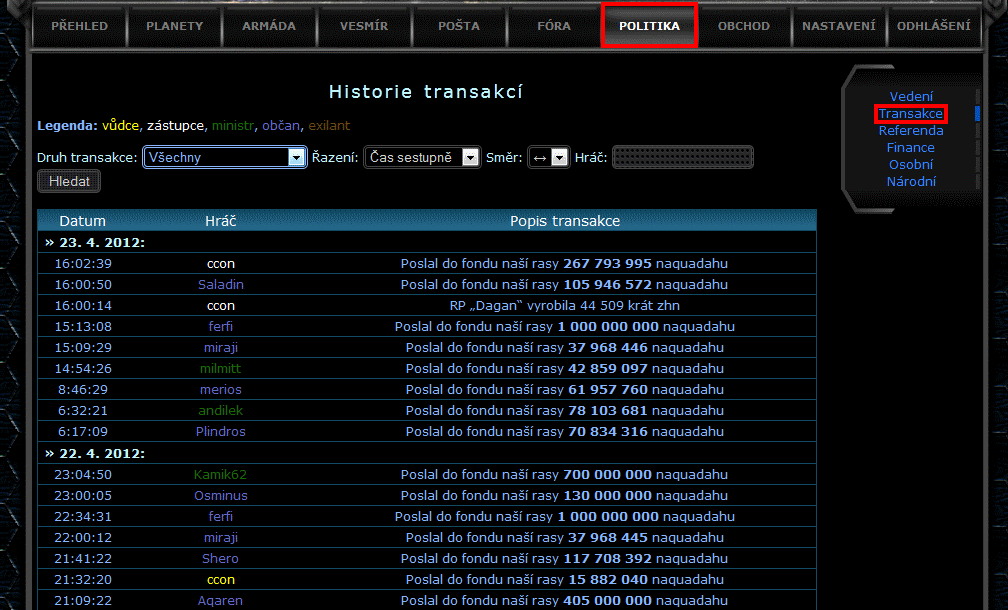Open Národní side menu link

point(911,182)
